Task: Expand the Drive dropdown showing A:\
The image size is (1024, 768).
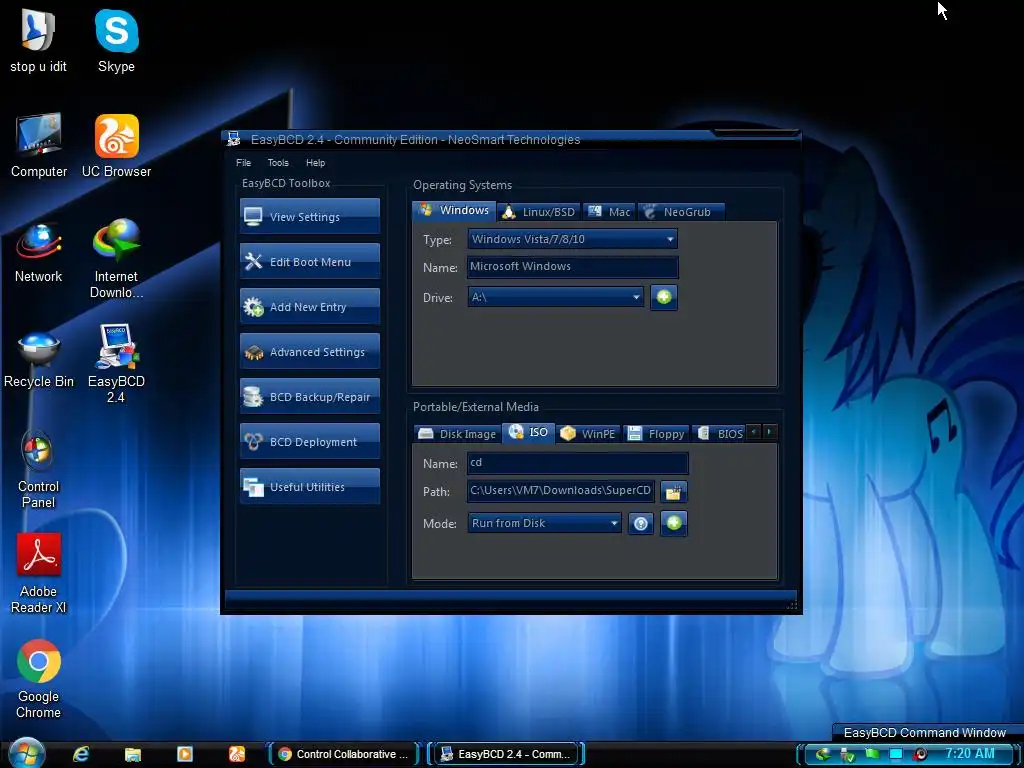Action: click(x=556, y=297)
